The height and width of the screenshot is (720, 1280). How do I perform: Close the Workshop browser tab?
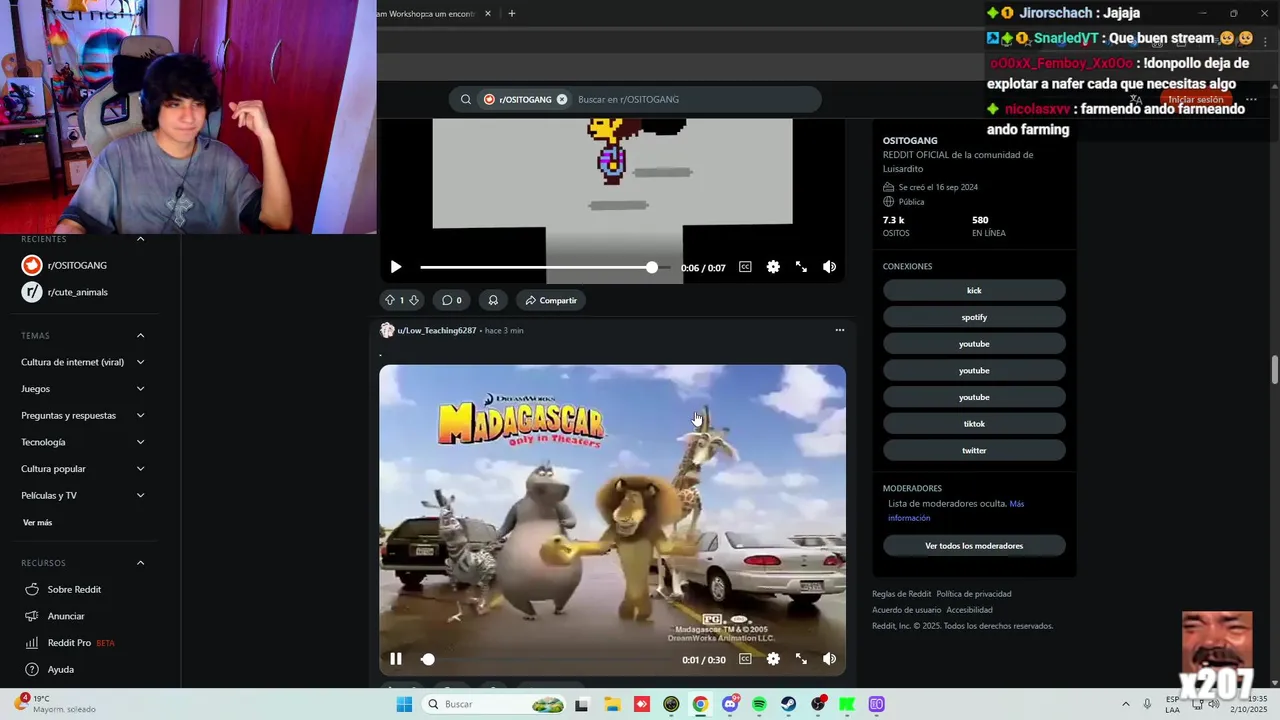[x=488, y=14]
